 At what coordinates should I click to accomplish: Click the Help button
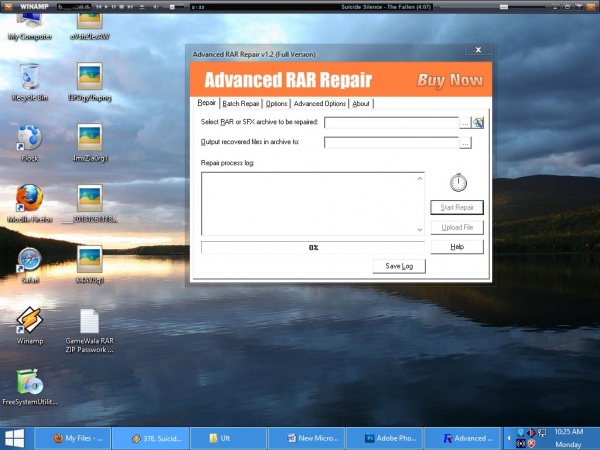click(457, 247)
